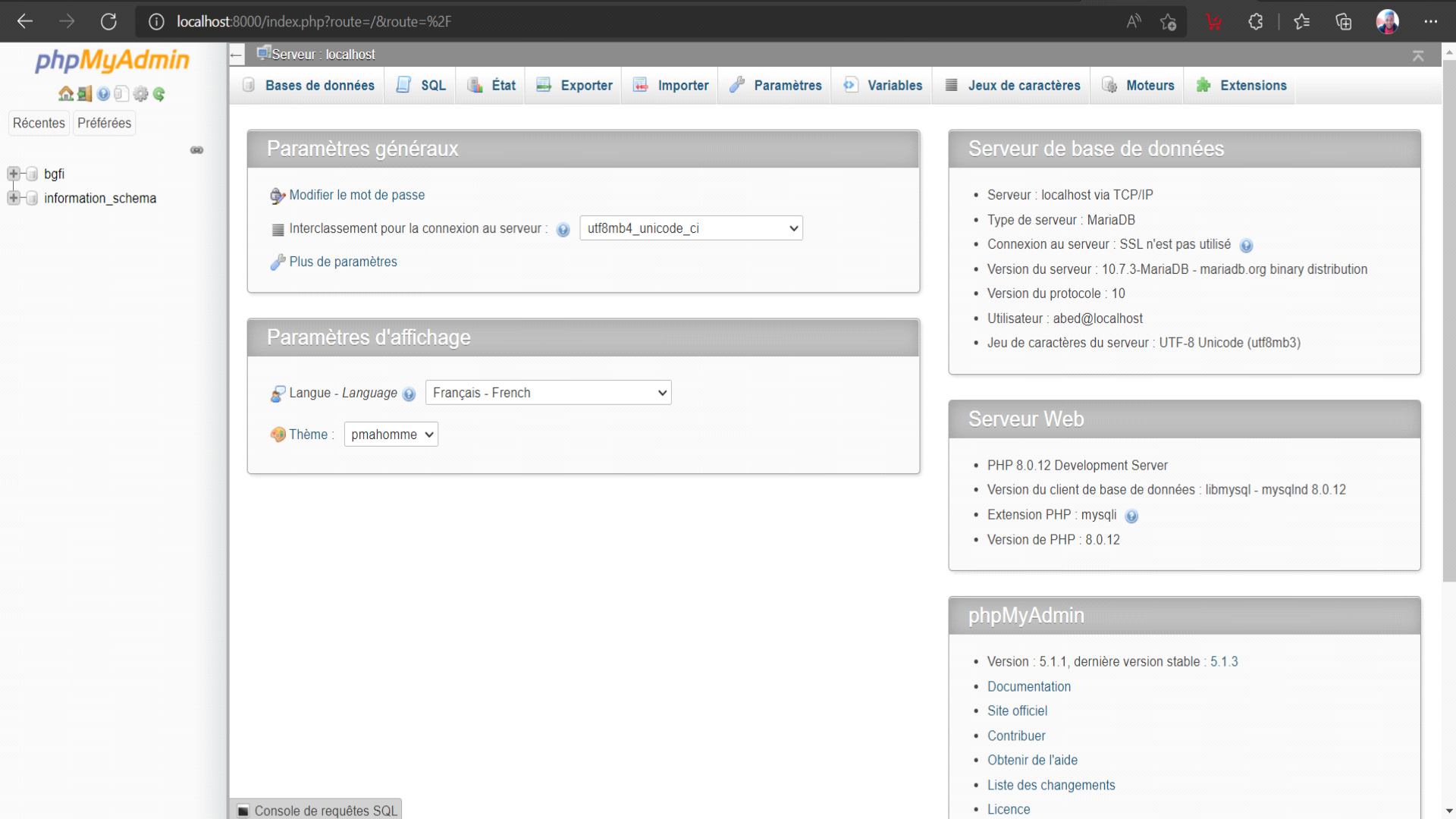Expand the bgfi database tree node

[14, 174]
